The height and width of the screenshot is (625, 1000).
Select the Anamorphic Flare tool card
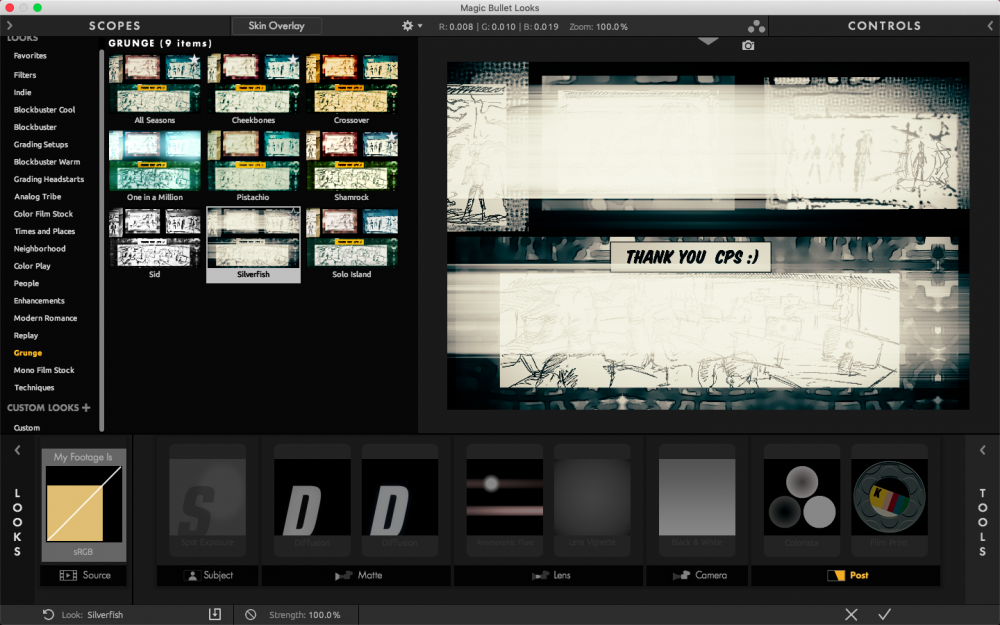point(505,500)
